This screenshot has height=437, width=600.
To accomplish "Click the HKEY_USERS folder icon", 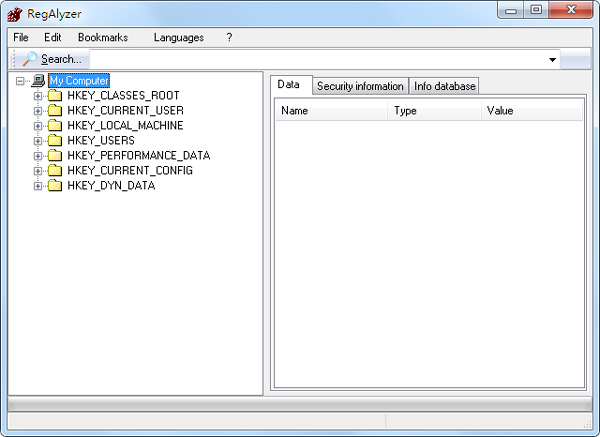I will click(55, 140).
